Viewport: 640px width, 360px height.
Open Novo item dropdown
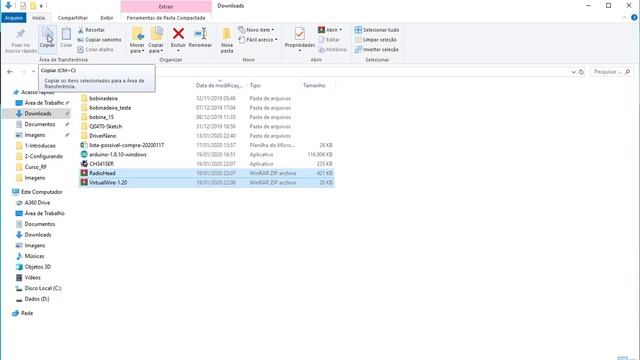coord(256,30)
